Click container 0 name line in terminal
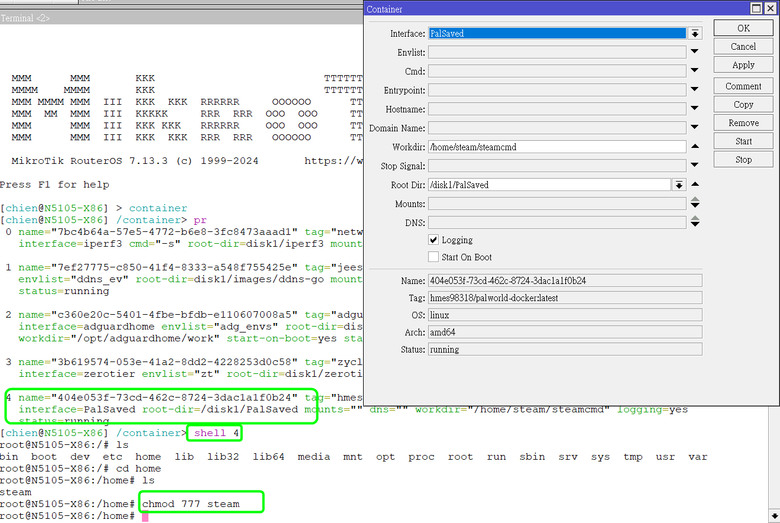Screen dimensions: 780x523 (184, 232)
